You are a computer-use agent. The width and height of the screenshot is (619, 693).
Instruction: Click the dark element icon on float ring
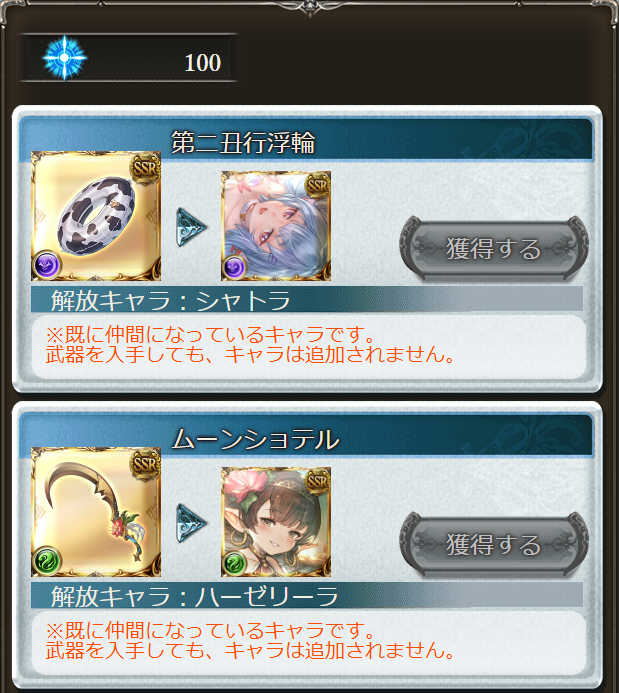47,265
